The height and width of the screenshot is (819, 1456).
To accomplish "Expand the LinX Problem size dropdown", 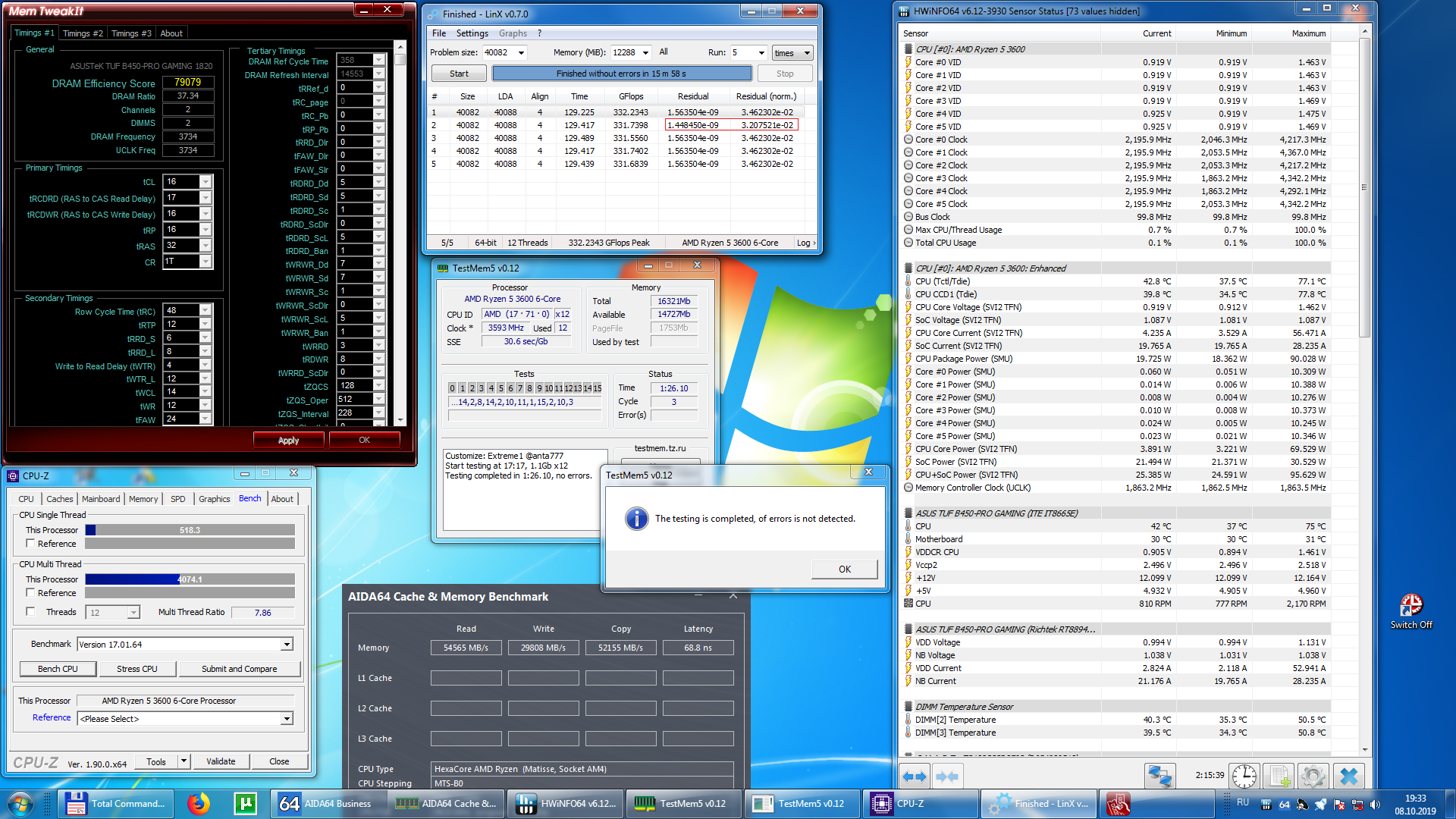I will pos(521,52).
